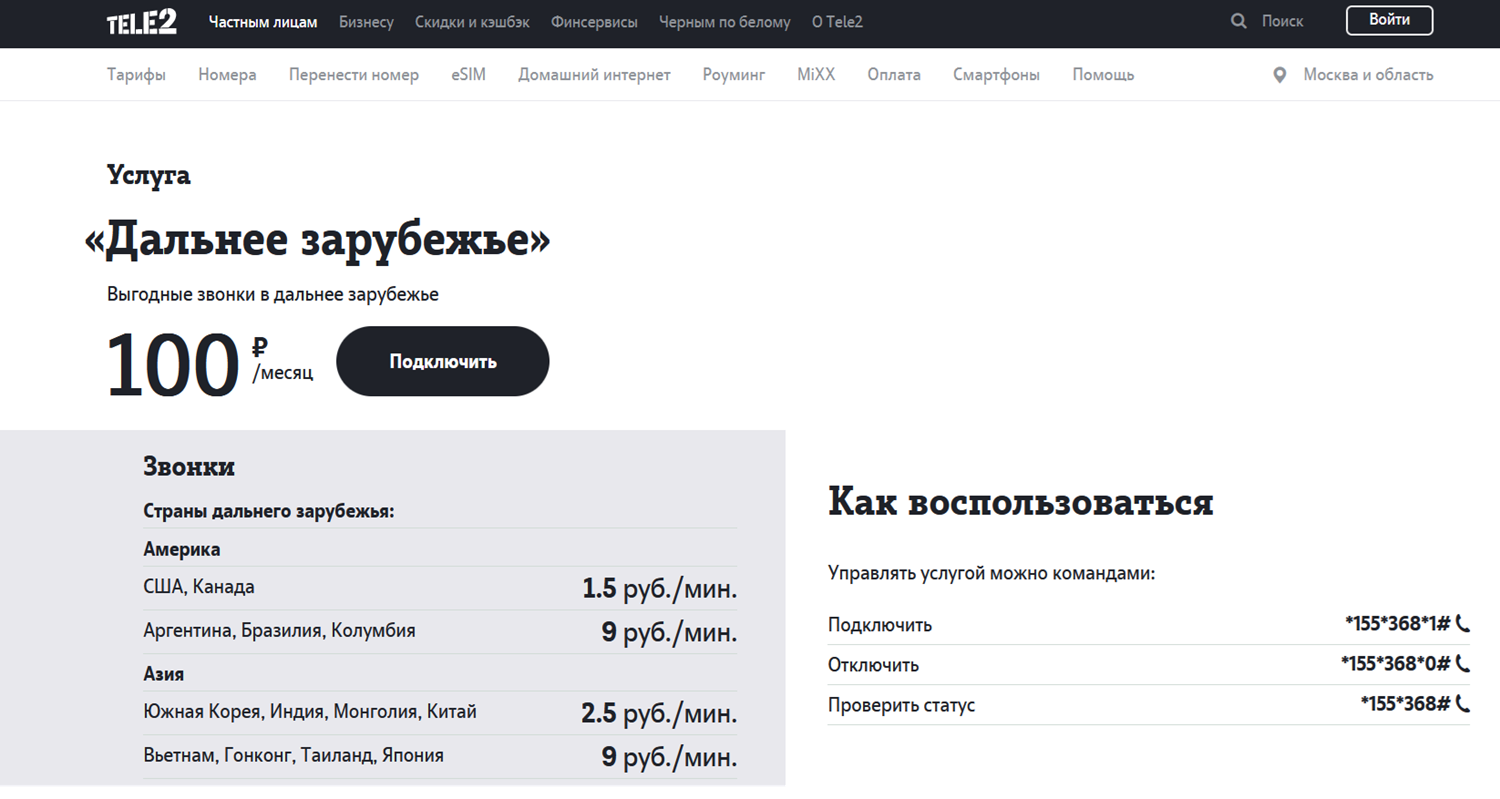Click phone icon next to *155*368*0#
This screenshot has width=1500, height=799.
tap(1463, 663)
